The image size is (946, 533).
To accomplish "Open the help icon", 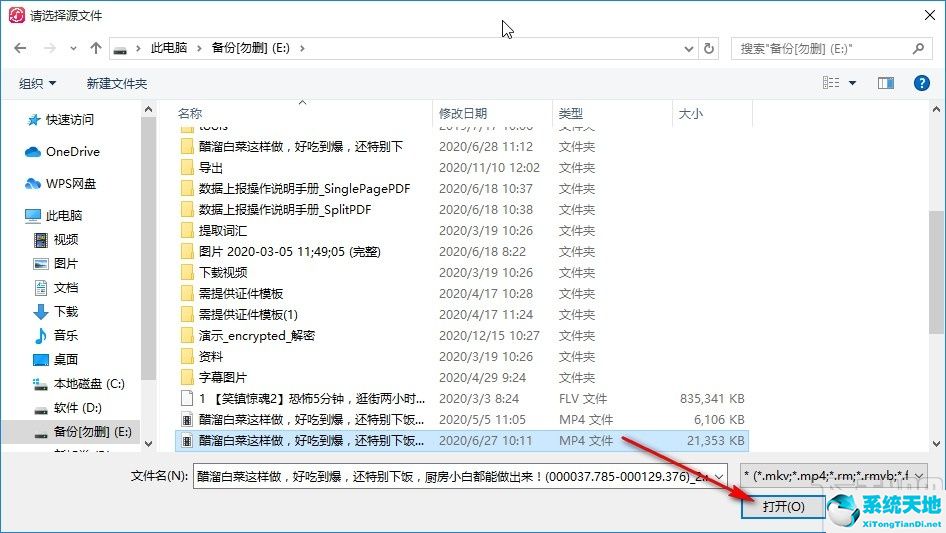I will 921,83.
